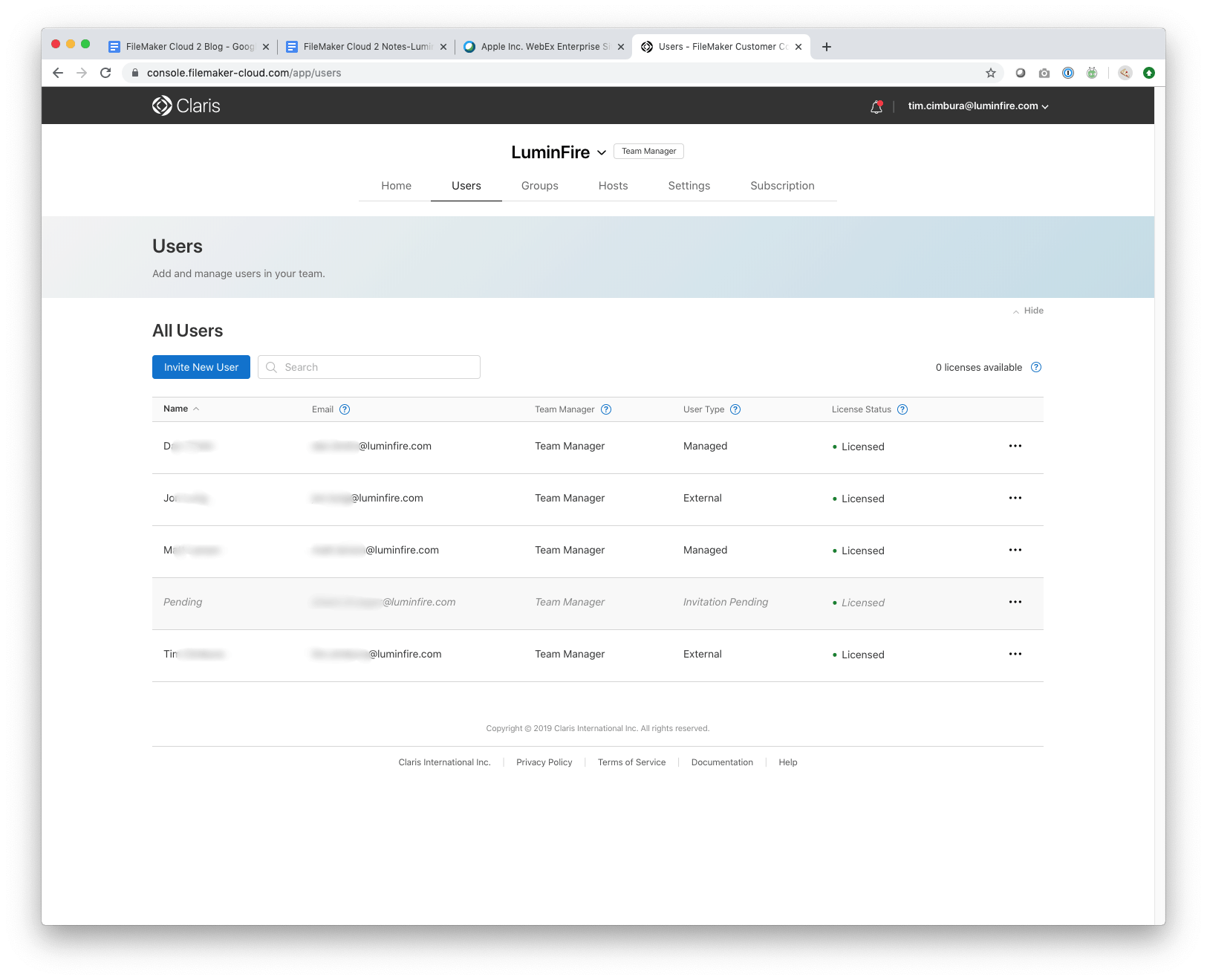This screenshot has height=980, width=1207.
Task: Open the Privacy Policy link
Action: click(544, 762)
